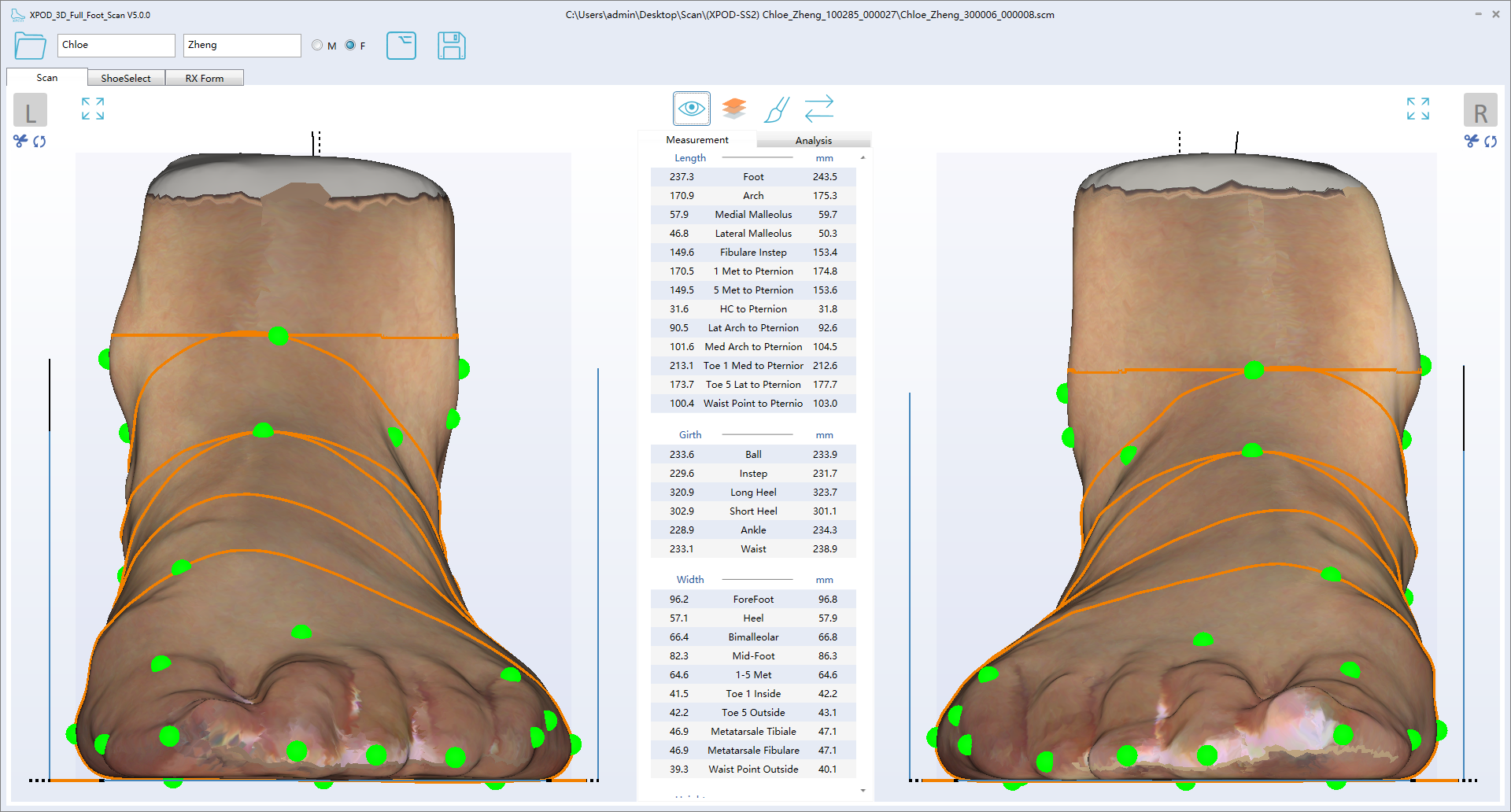
Task: Click the Chloe first name field
Action: point(116,45)
